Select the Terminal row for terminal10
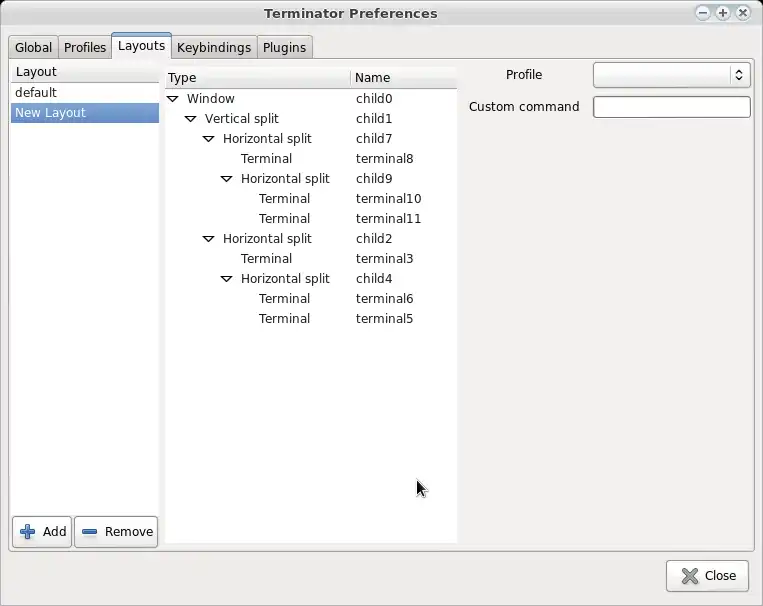This screenshot has width=763, height=606. tap(311, 199)
